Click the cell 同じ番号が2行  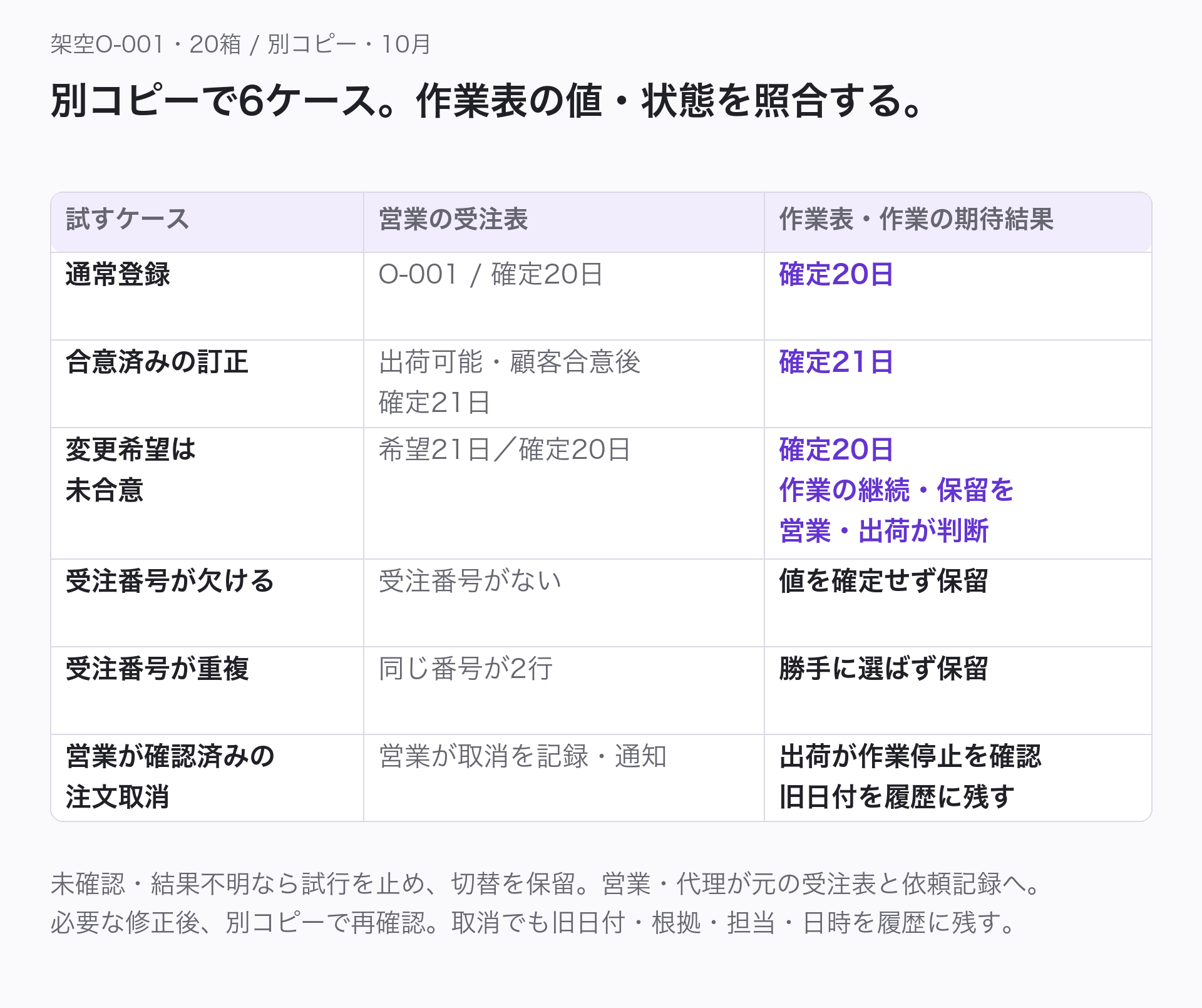click(466, 669)
